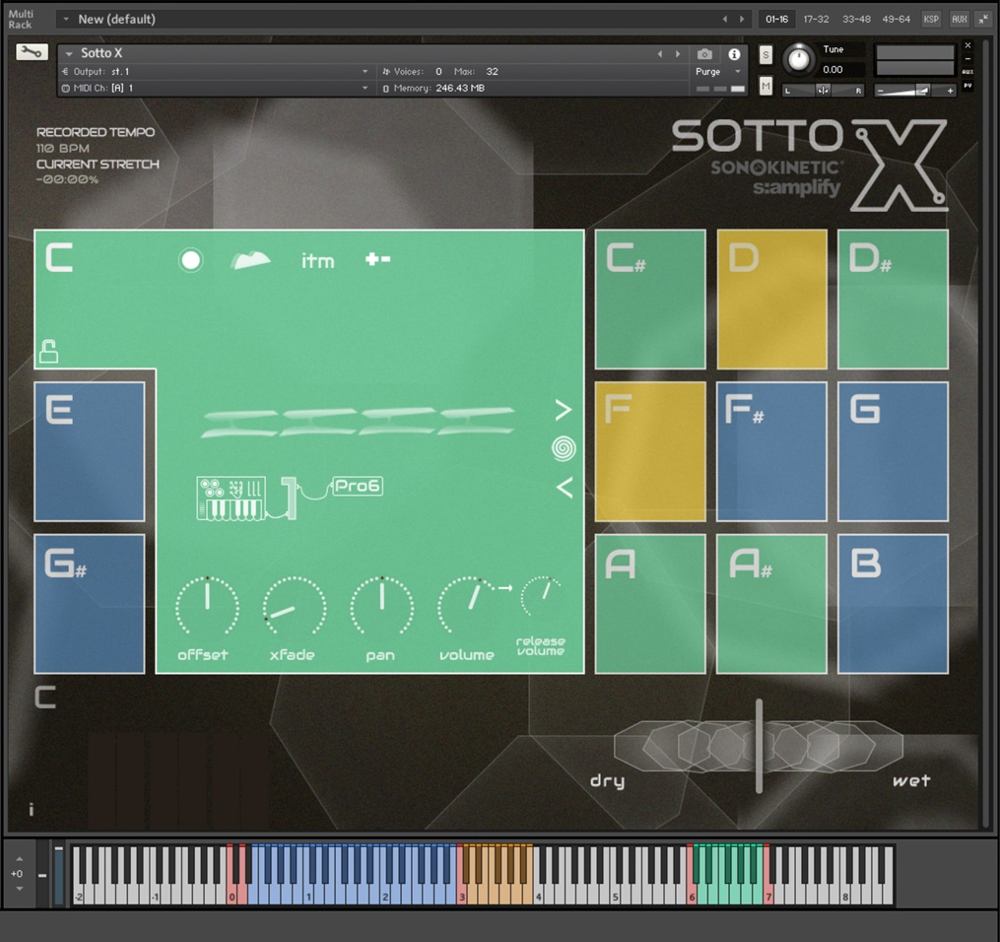
Task: Click the instrument pan slider L-R
Action: click(823, 91)
